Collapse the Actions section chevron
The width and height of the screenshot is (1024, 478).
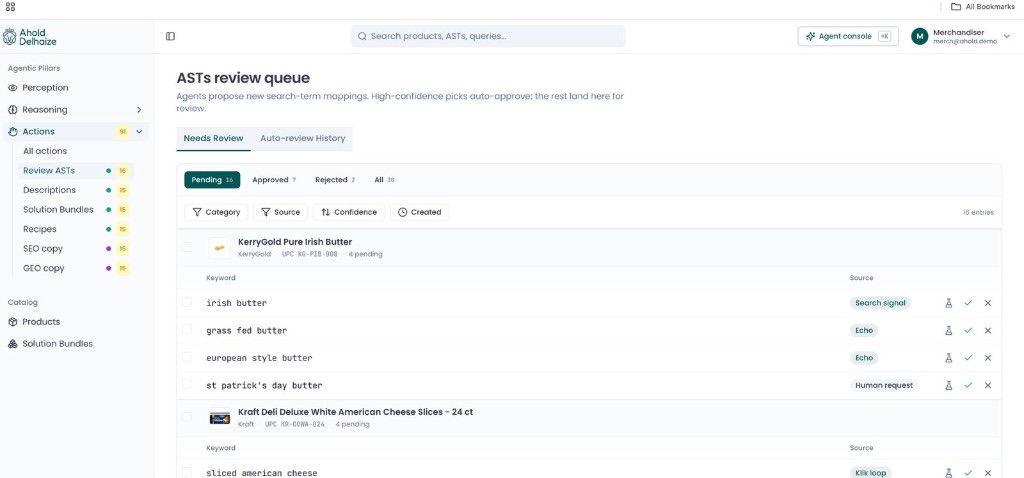coord(139,131)
